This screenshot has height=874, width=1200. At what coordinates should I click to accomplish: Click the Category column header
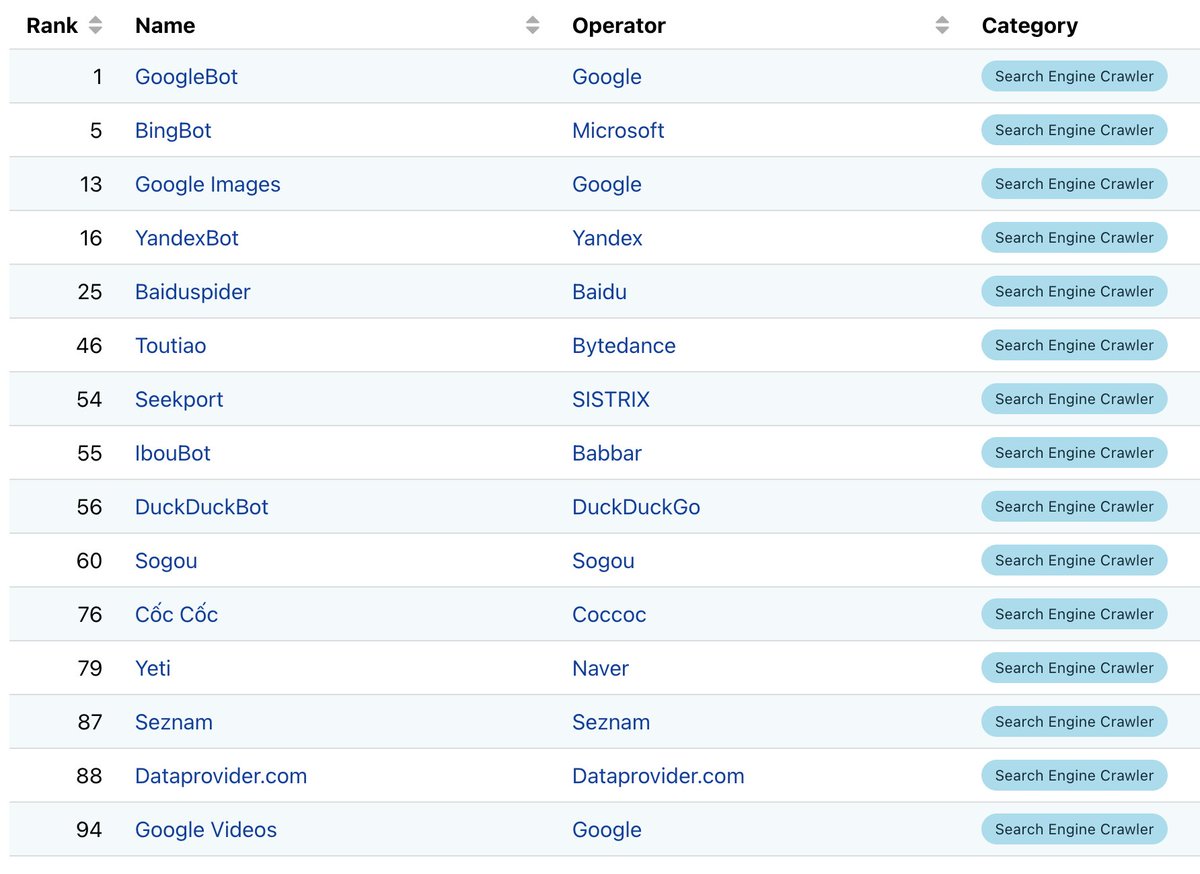[1030, 26]
